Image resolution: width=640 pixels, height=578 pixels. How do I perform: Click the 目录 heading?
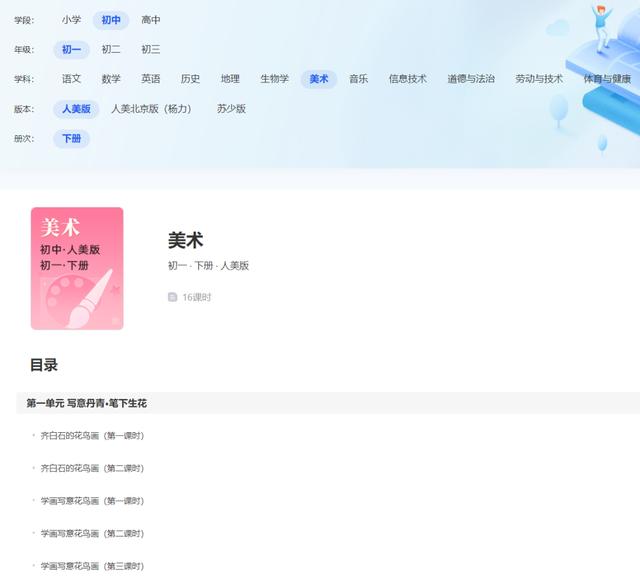click(44, 365)
